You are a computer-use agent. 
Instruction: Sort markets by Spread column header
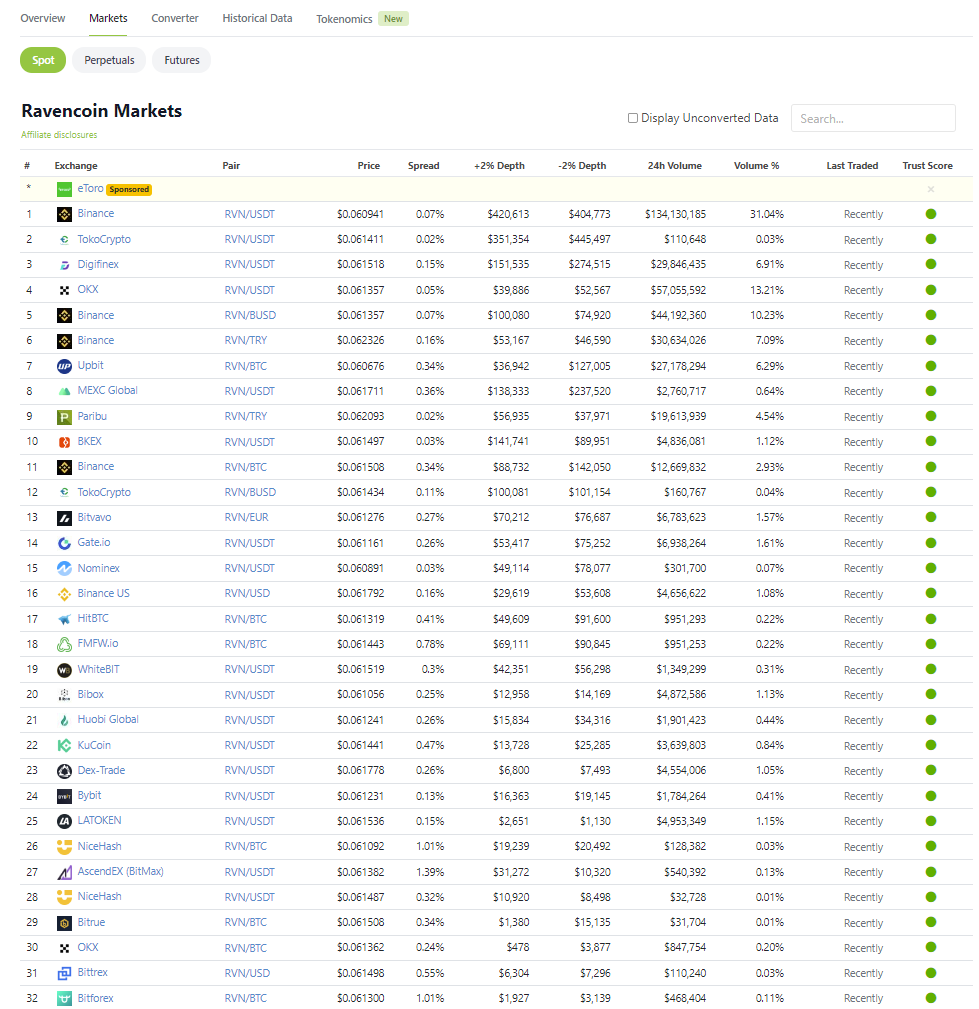point(423,166)
